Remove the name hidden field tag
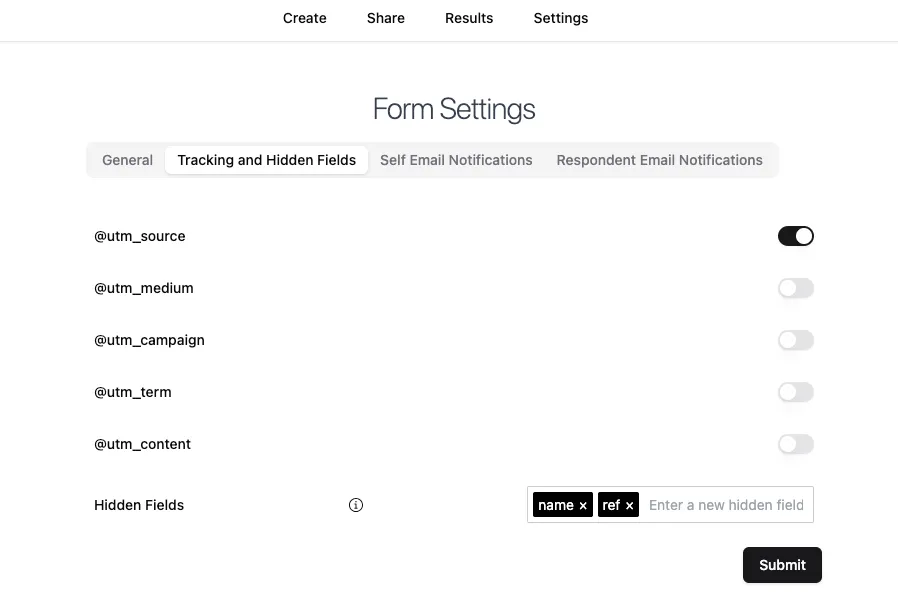 click(x=583, y=505)
